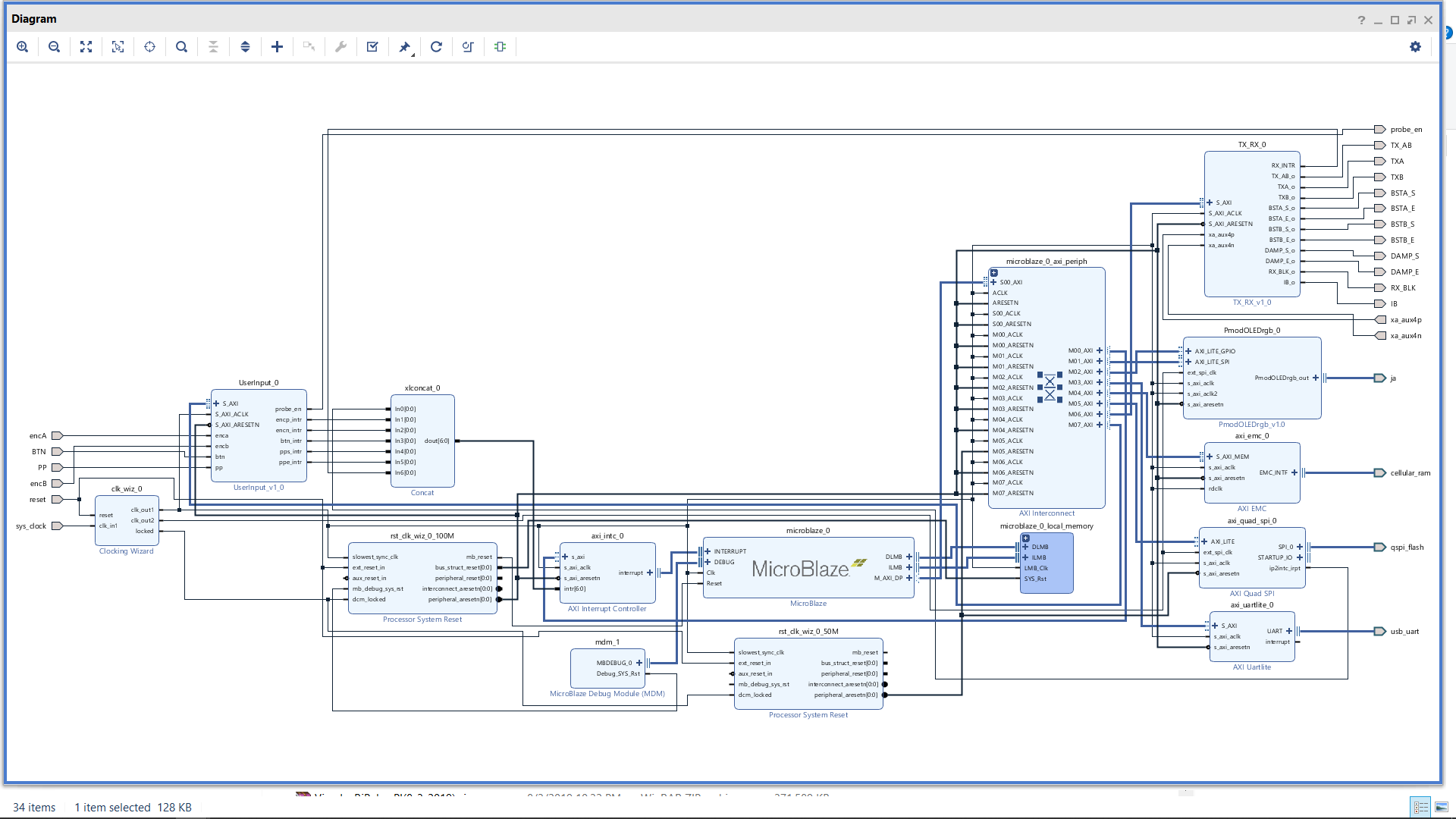Expand the UART interface on axi_uartlite_0
Screen dimensions: 1456x819
pos(1288,631)
